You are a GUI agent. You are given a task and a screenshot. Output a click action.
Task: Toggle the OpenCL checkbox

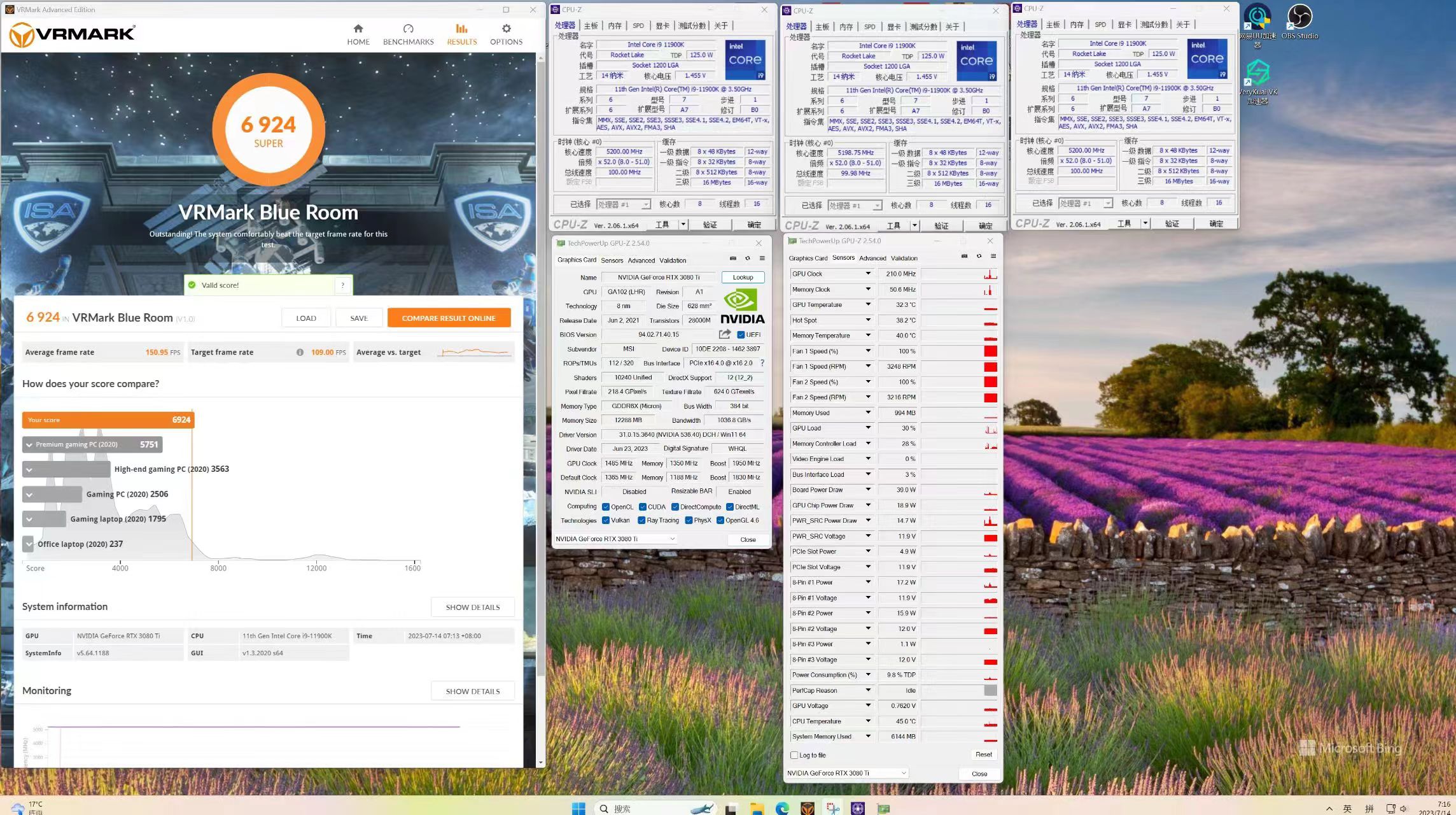pyautogui.click(x=606, y=507)
